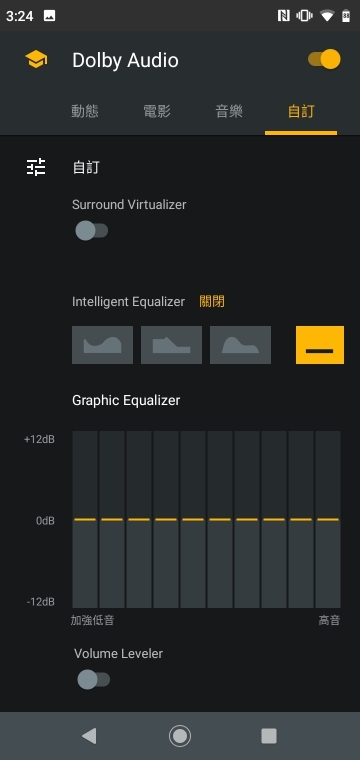Viewport: 360px width, 760px height.
Task: Switch to the 音樂 tab
Action: 229,111
